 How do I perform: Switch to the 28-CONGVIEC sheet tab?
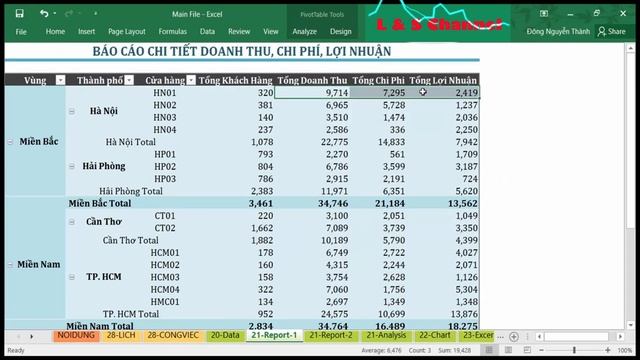click(173, 336)
